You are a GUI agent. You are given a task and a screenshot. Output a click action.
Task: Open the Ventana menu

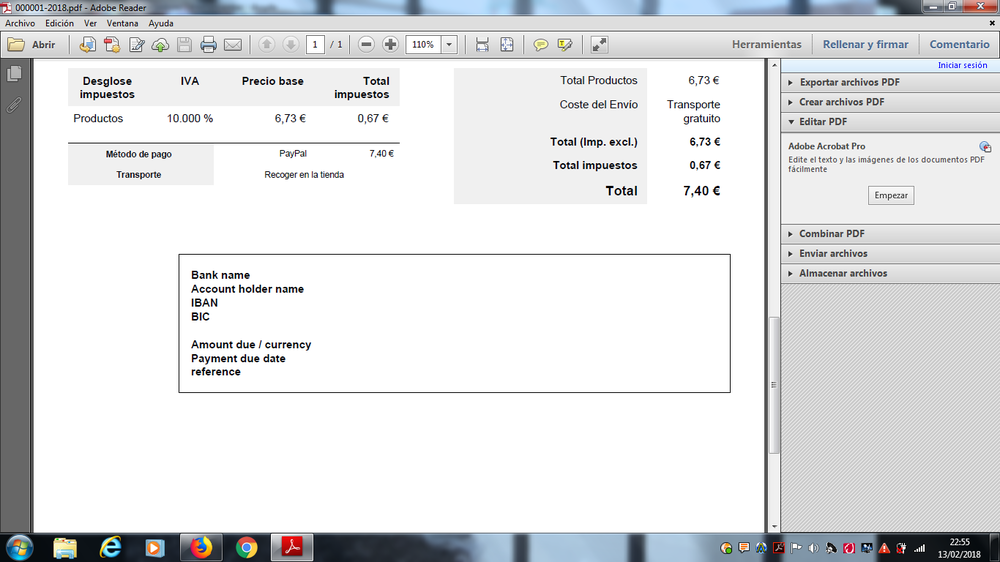click(x=122, y=23)
